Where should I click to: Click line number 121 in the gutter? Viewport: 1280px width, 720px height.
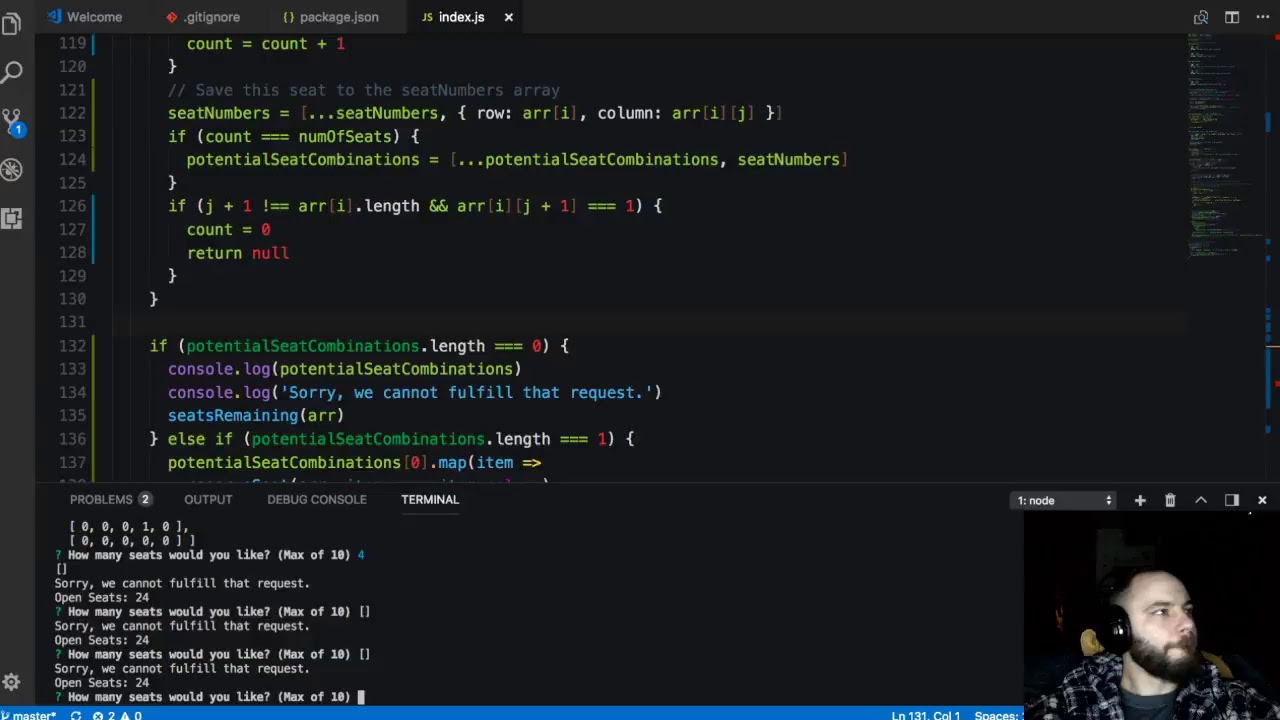click(71, 90)
